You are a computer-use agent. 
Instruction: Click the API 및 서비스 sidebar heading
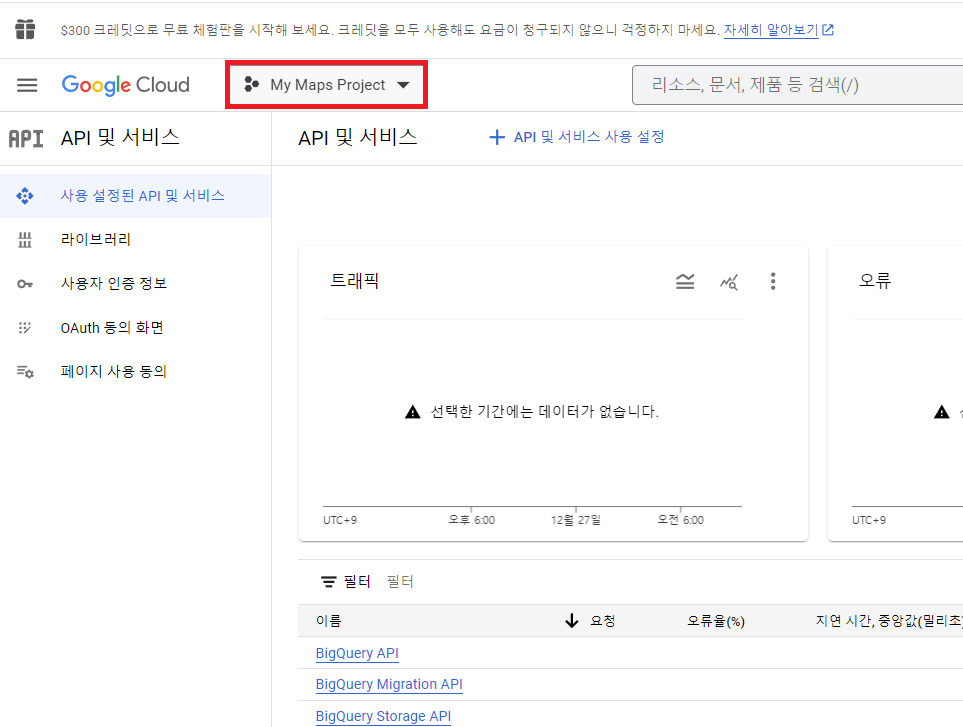[120, 138]
